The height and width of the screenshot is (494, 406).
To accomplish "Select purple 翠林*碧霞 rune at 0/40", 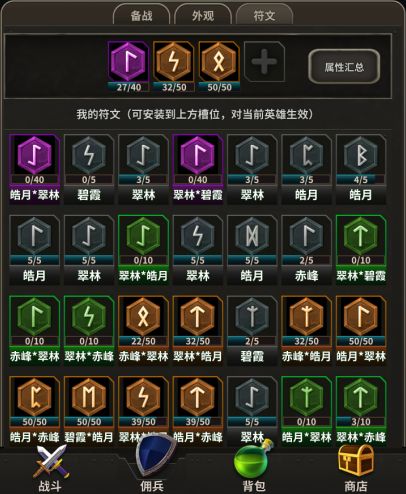I will (x=198, y=169).
